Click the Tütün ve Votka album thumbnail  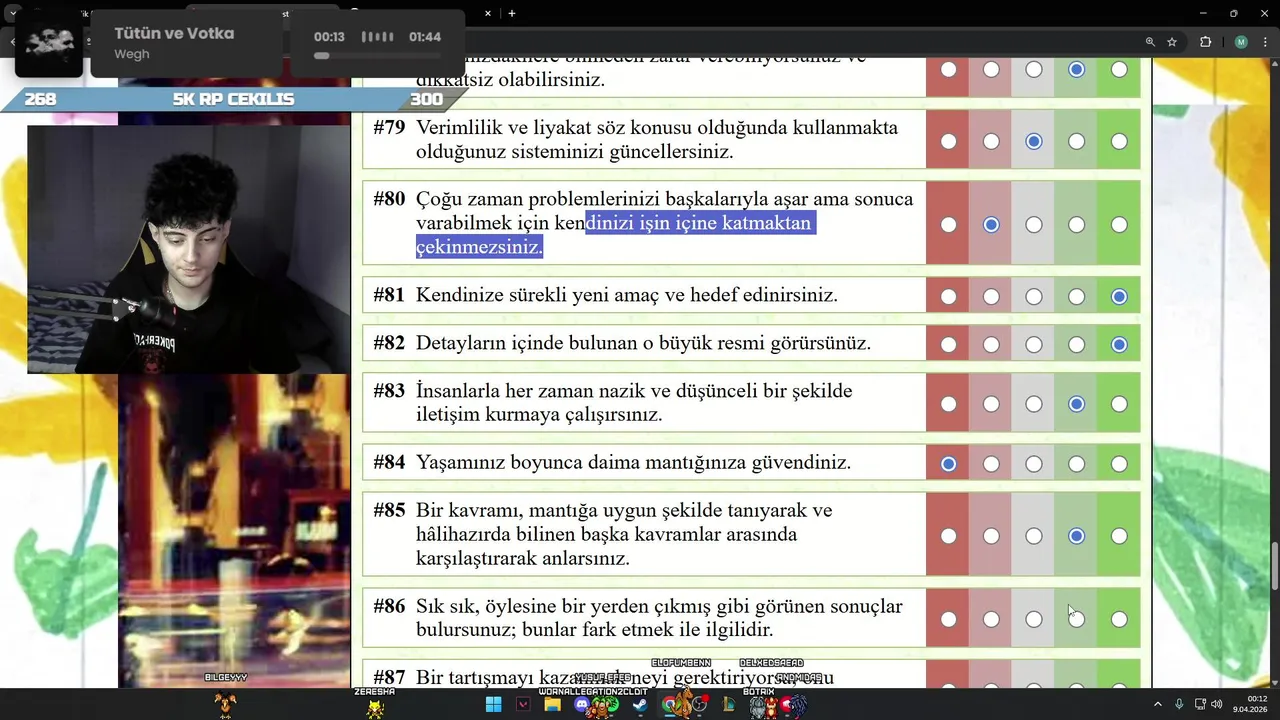tap(49, 44)
